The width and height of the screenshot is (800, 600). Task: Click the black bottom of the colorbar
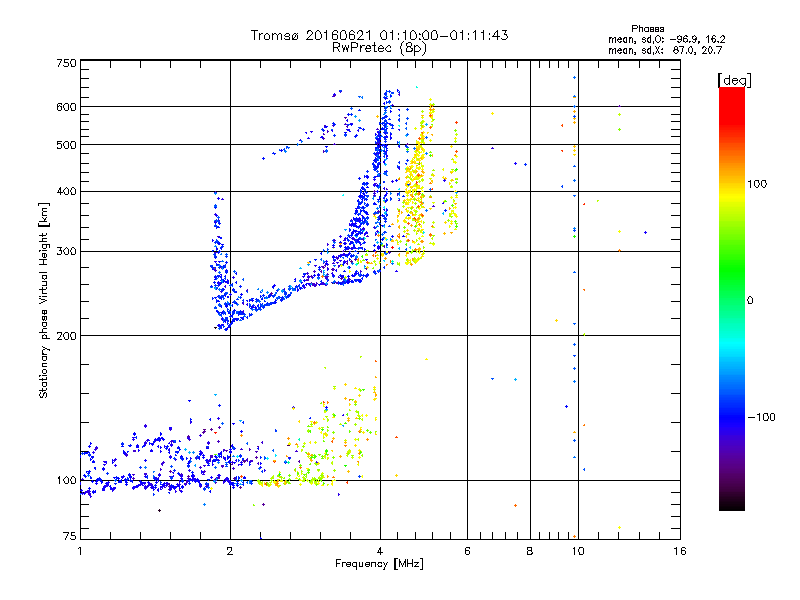pos(732,503)
